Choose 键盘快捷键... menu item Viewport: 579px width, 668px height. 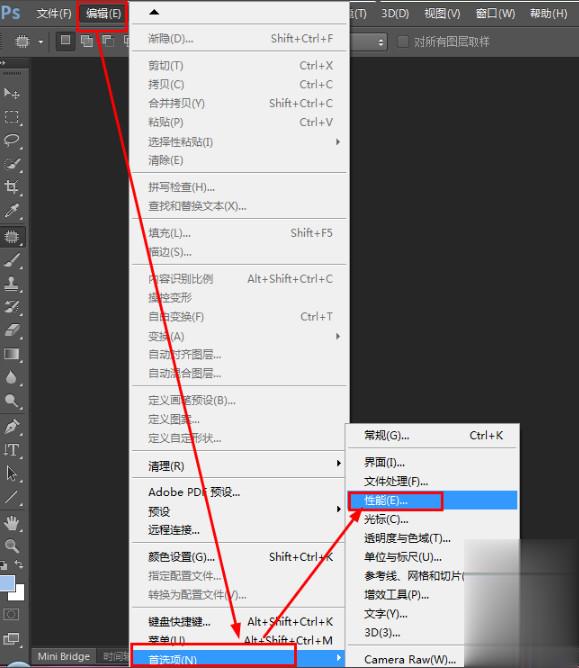(x=238, y=622)
